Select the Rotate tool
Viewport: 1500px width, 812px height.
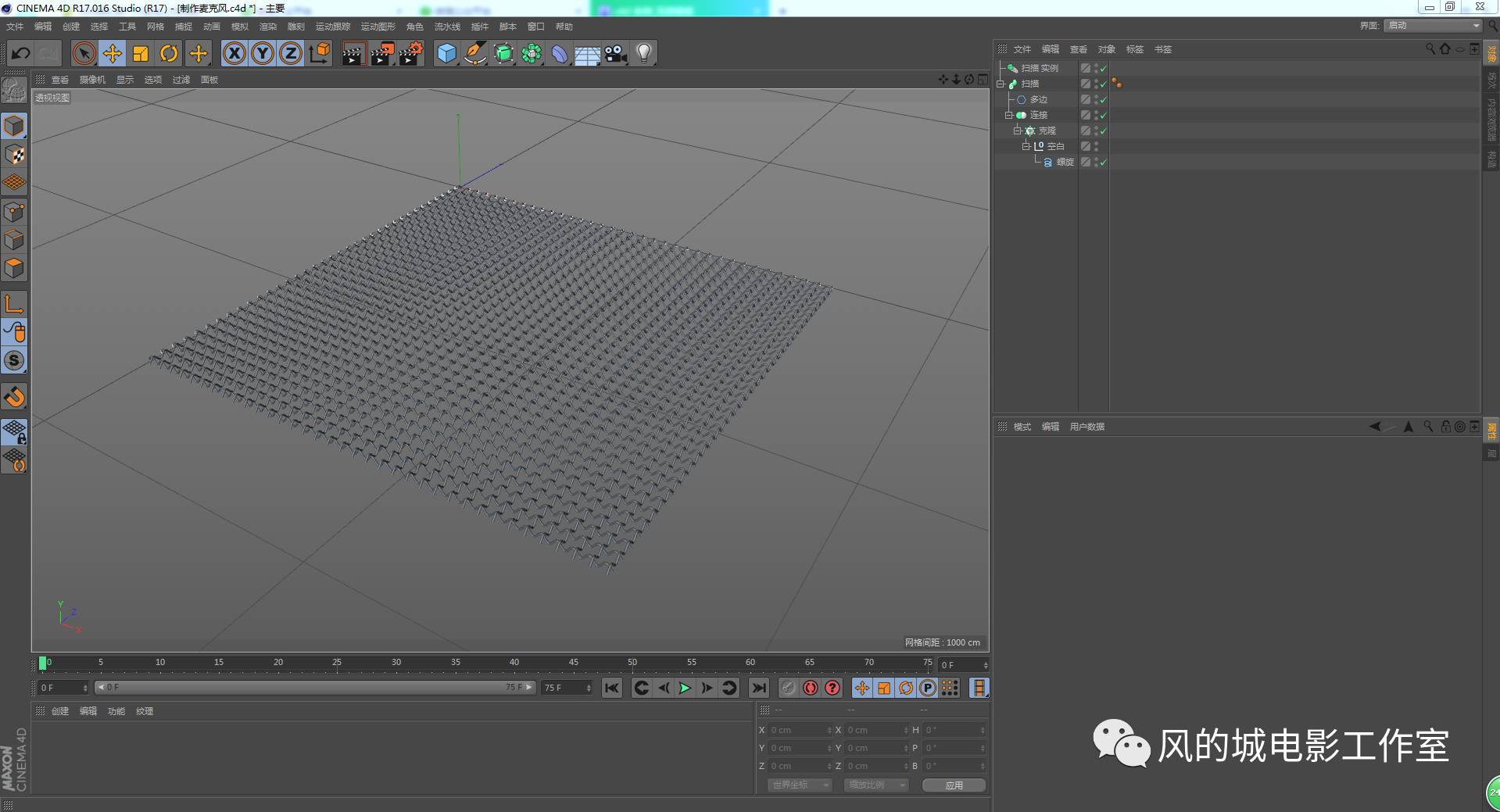(x=169, y=53)
